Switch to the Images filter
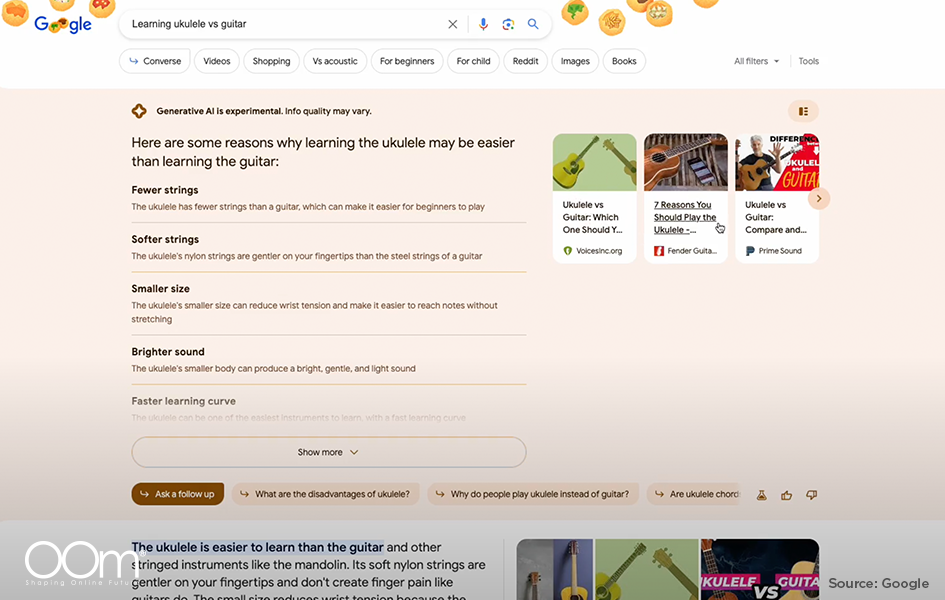 [x=575, y=61]
